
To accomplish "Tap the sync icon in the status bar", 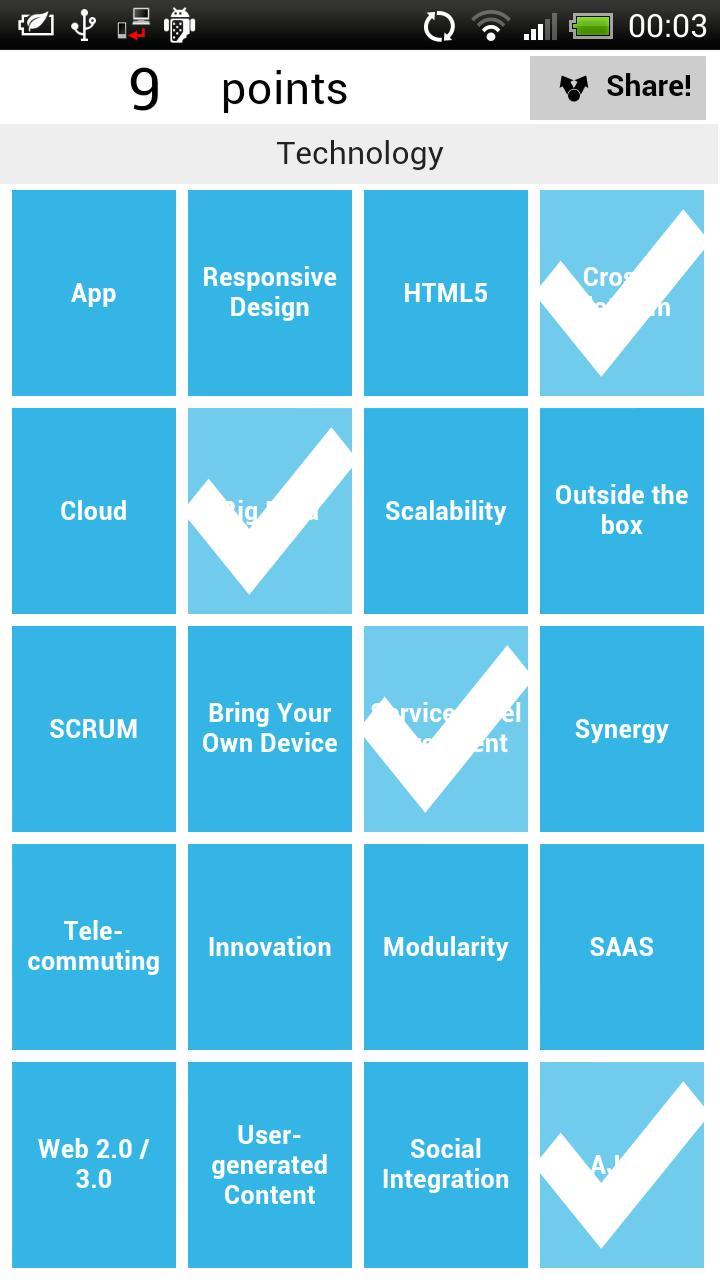I will pyautogui.click(x=438, y=24).
